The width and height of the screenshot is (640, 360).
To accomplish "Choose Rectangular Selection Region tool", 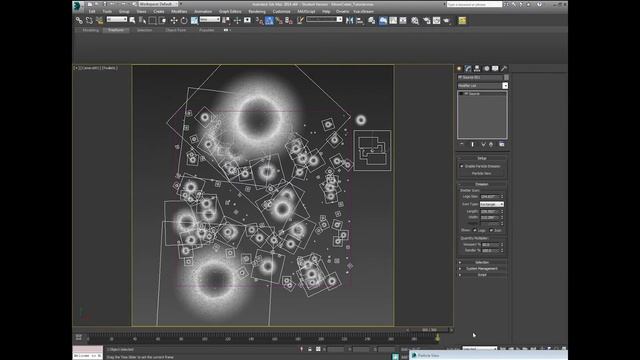I will 152,20.
